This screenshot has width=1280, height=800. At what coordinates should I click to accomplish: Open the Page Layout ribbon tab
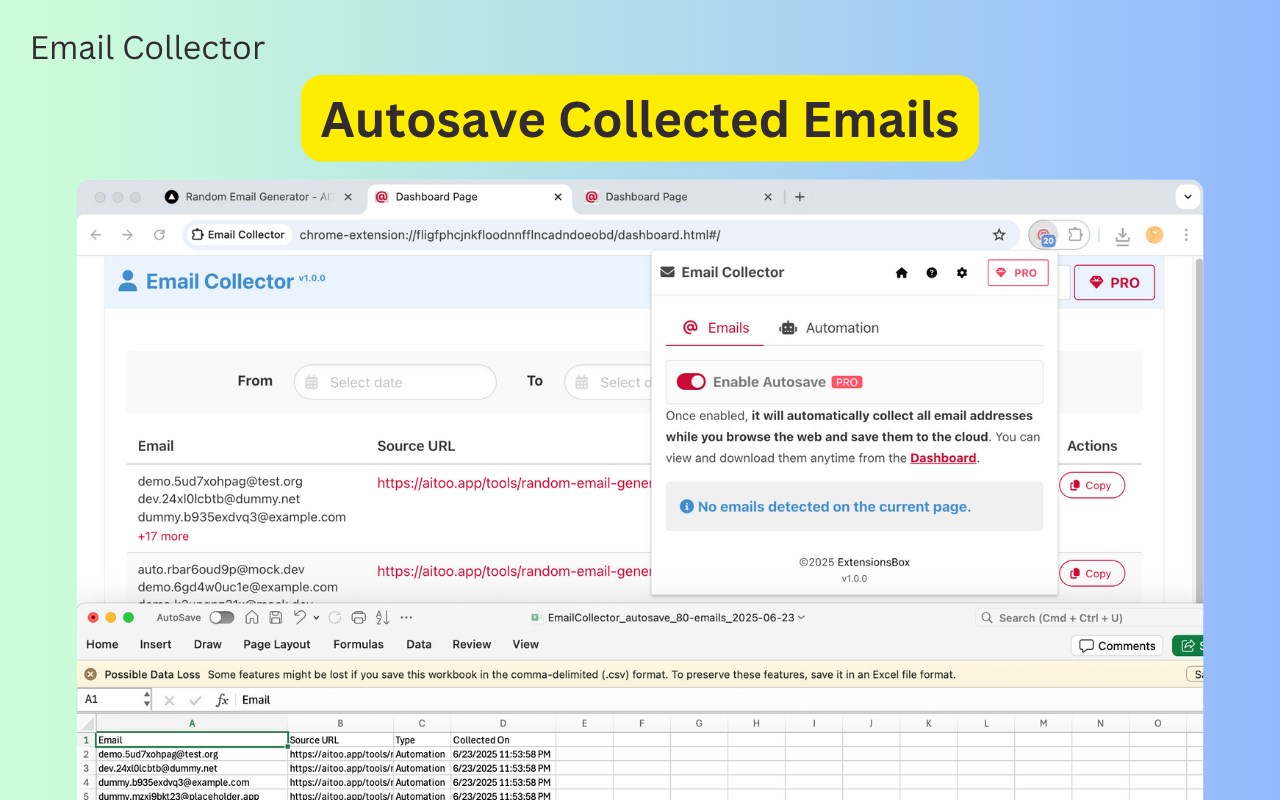277,645
